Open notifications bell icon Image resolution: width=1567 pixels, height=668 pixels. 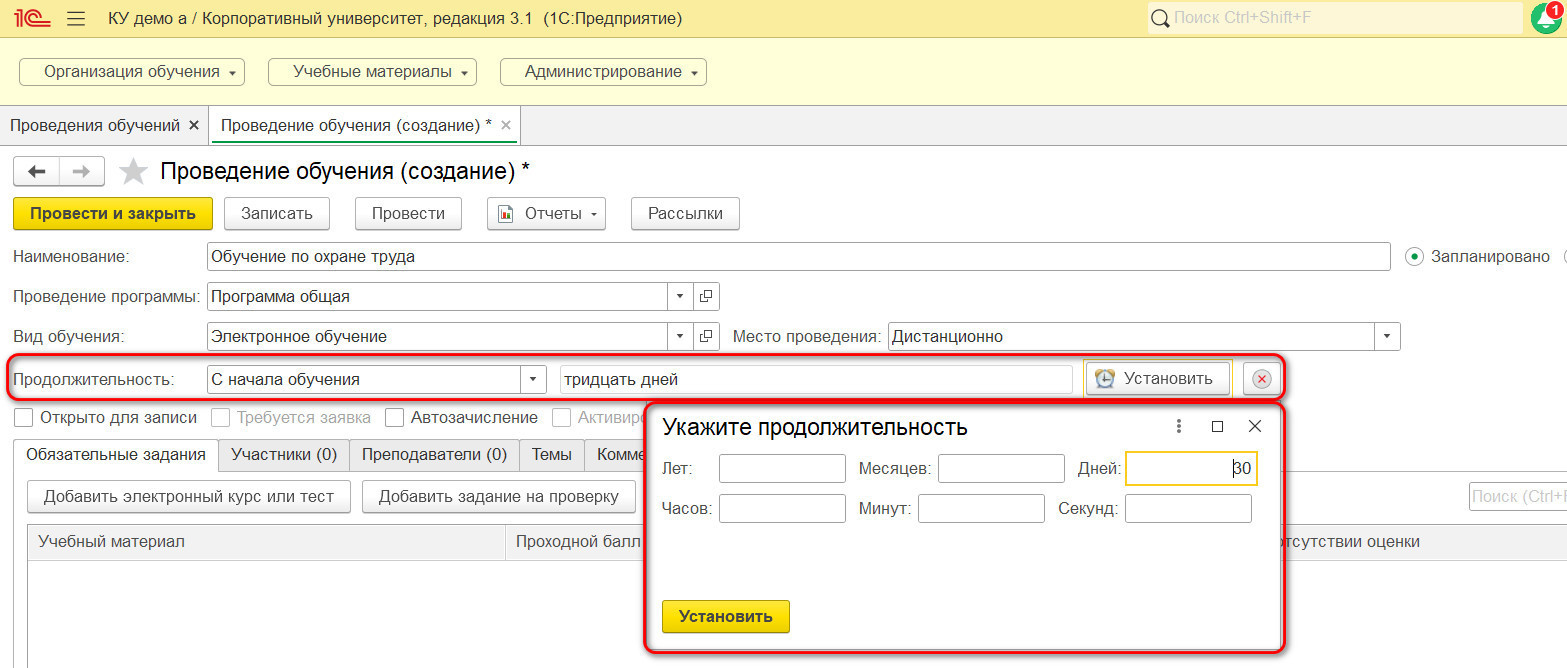[1546, 18]
